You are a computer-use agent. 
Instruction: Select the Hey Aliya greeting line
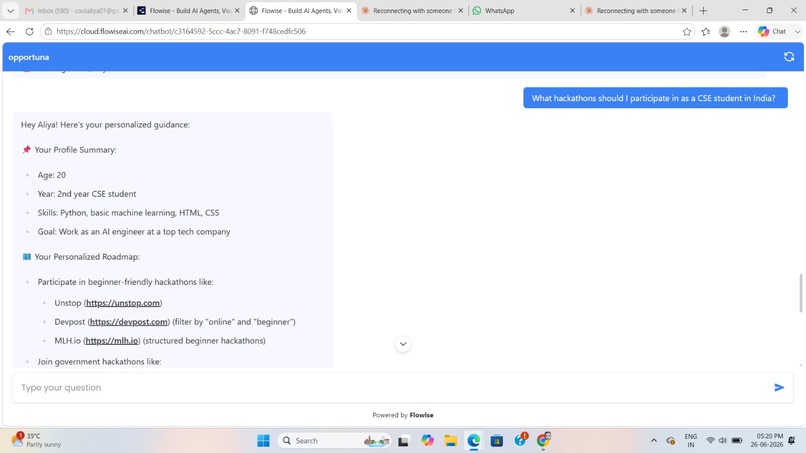click(x=105, y=124)
